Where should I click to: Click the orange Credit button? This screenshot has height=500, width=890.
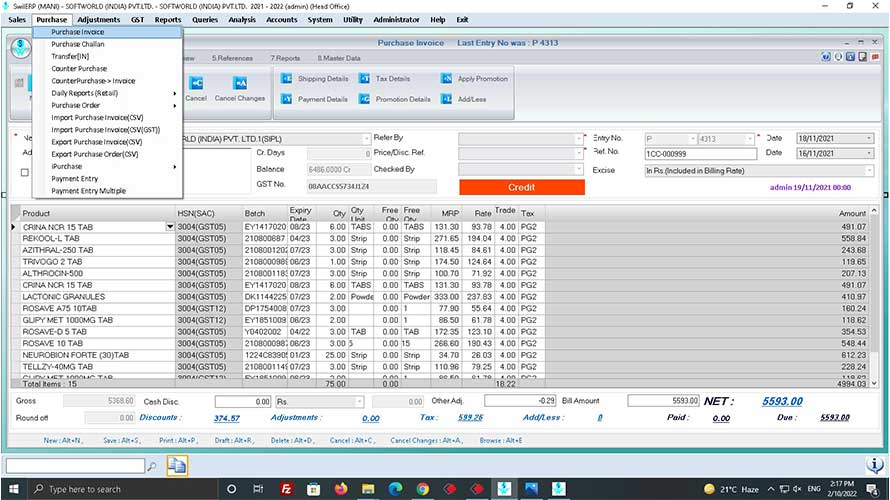(521, 187)
